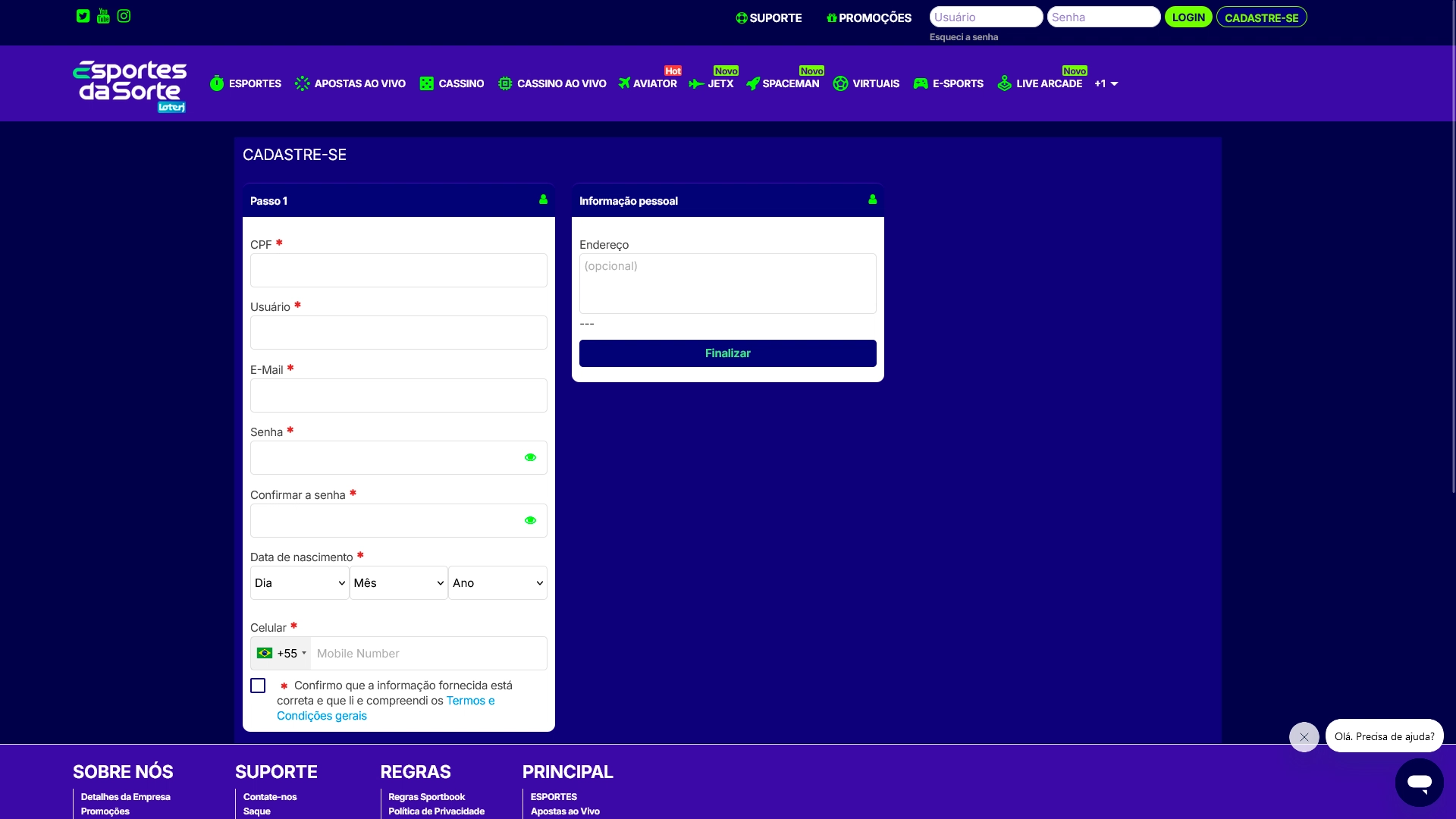Focus the Endereço optional textarea
This screenshot has width=1456, height=819.
pos(727,284)
